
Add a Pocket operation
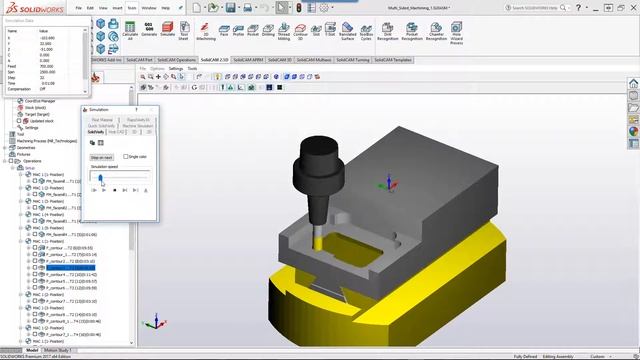tap(253, 31)
